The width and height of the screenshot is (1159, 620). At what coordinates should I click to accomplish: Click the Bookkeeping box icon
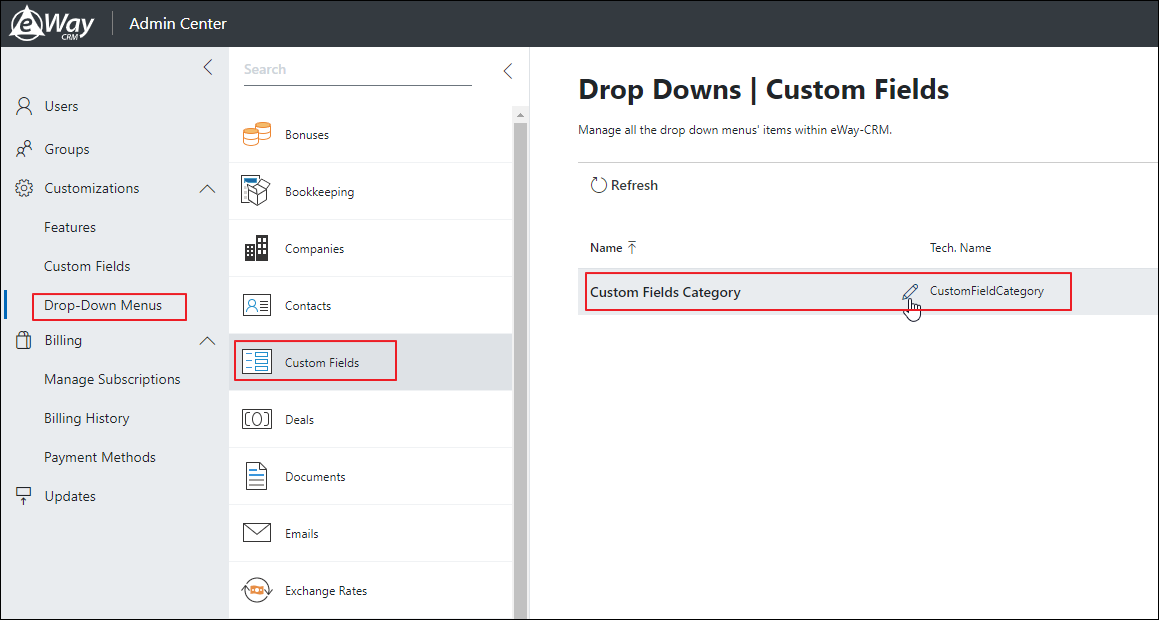(257, 191)
